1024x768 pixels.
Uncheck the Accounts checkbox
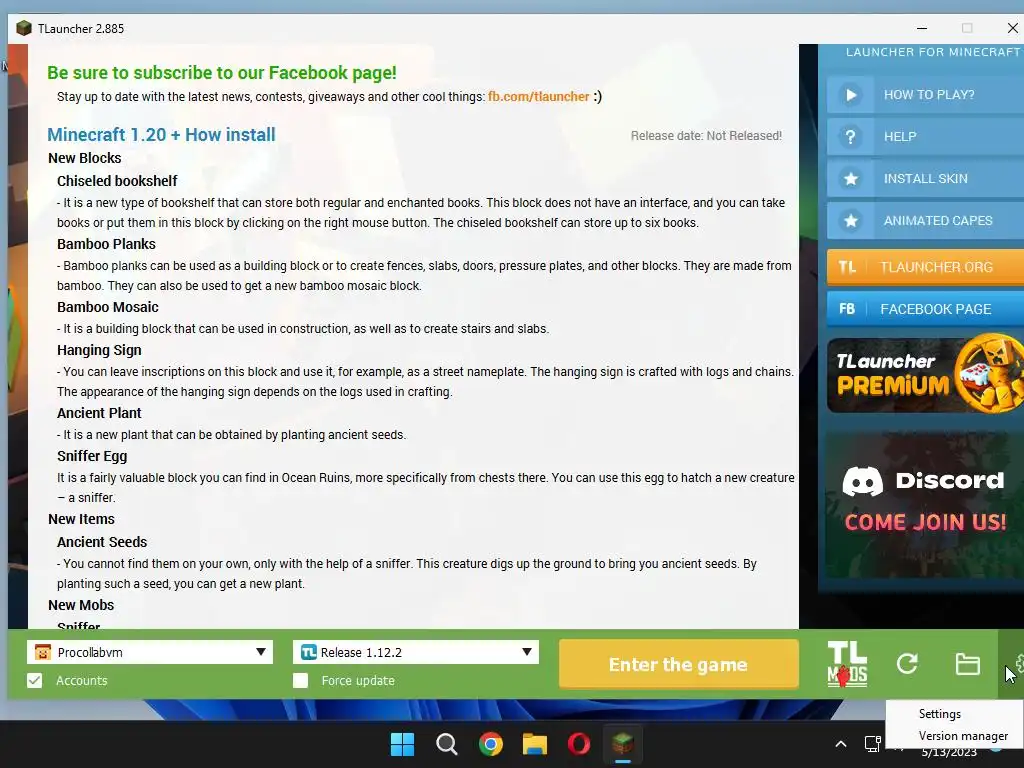coord(35,680)
